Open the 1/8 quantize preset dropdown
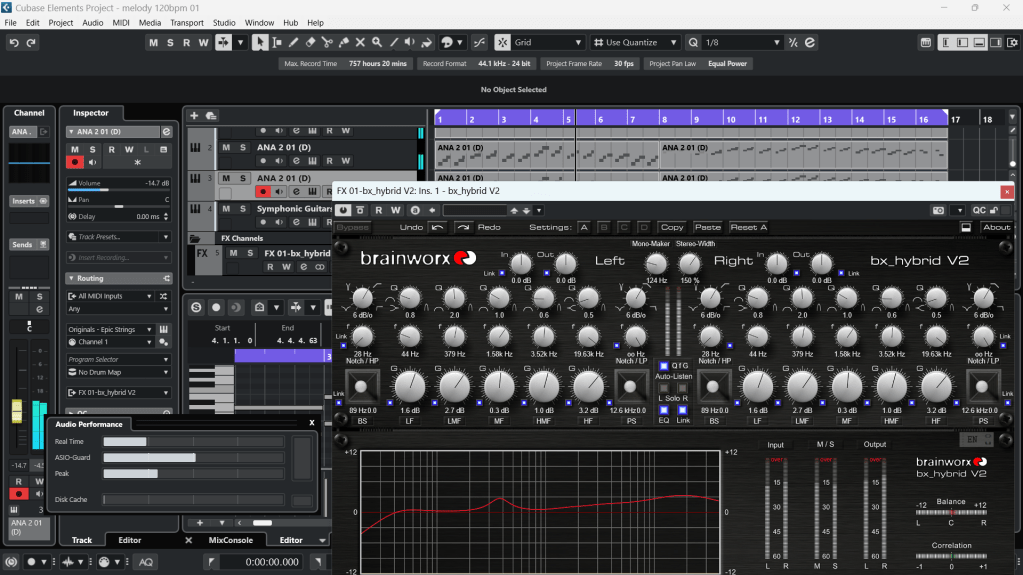The image size is (1023, 575). (x=742, y=43)
